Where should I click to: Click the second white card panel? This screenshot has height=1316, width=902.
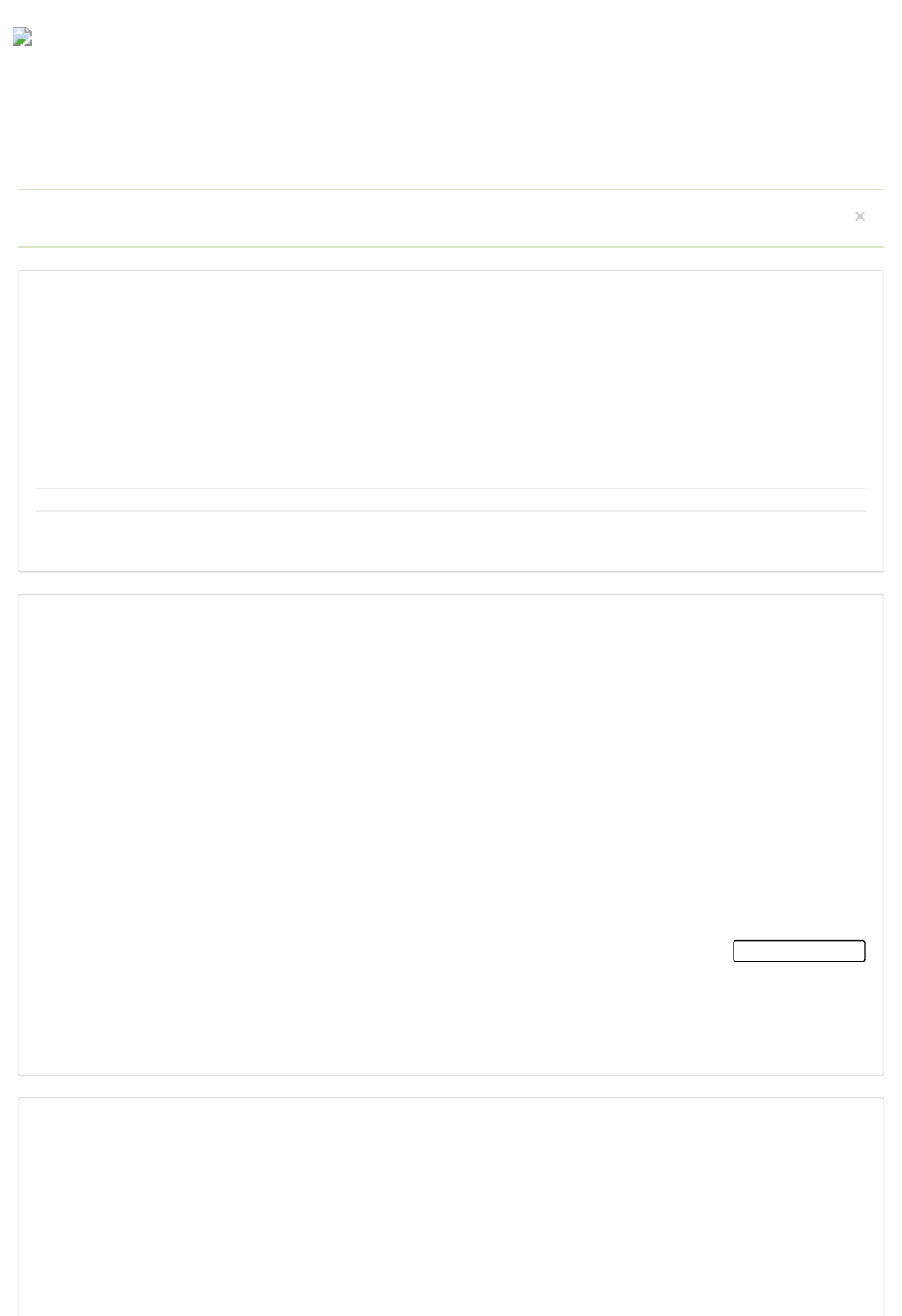click(451, 834)
